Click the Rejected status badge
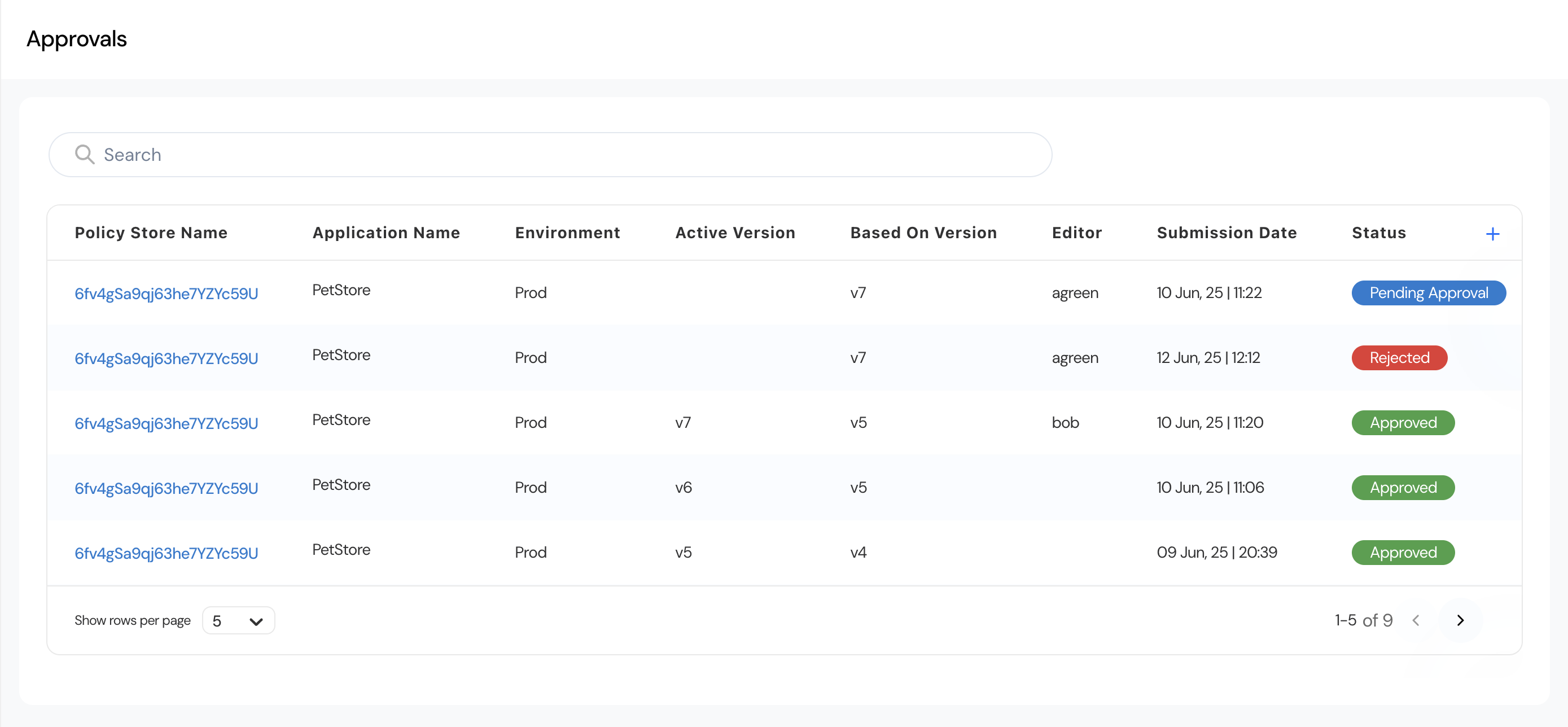The width and height of the screenshot is (1568, 727). [x=1399, y=357]
